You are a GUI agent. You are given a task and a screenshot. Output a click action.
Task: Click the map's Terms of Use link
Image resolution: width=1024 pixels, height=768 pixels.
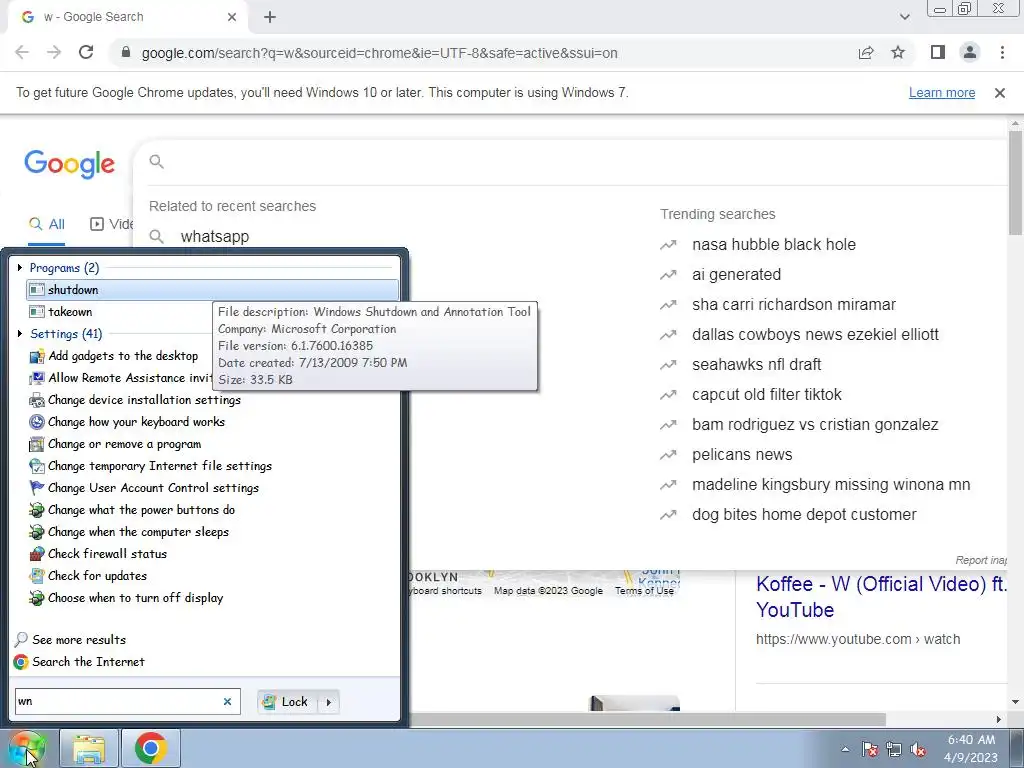(x=644, y=590)
